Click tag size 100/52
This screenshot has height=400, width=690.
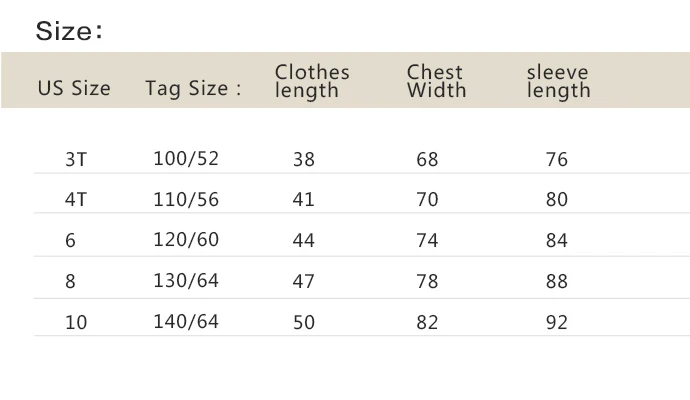[186, 158]
